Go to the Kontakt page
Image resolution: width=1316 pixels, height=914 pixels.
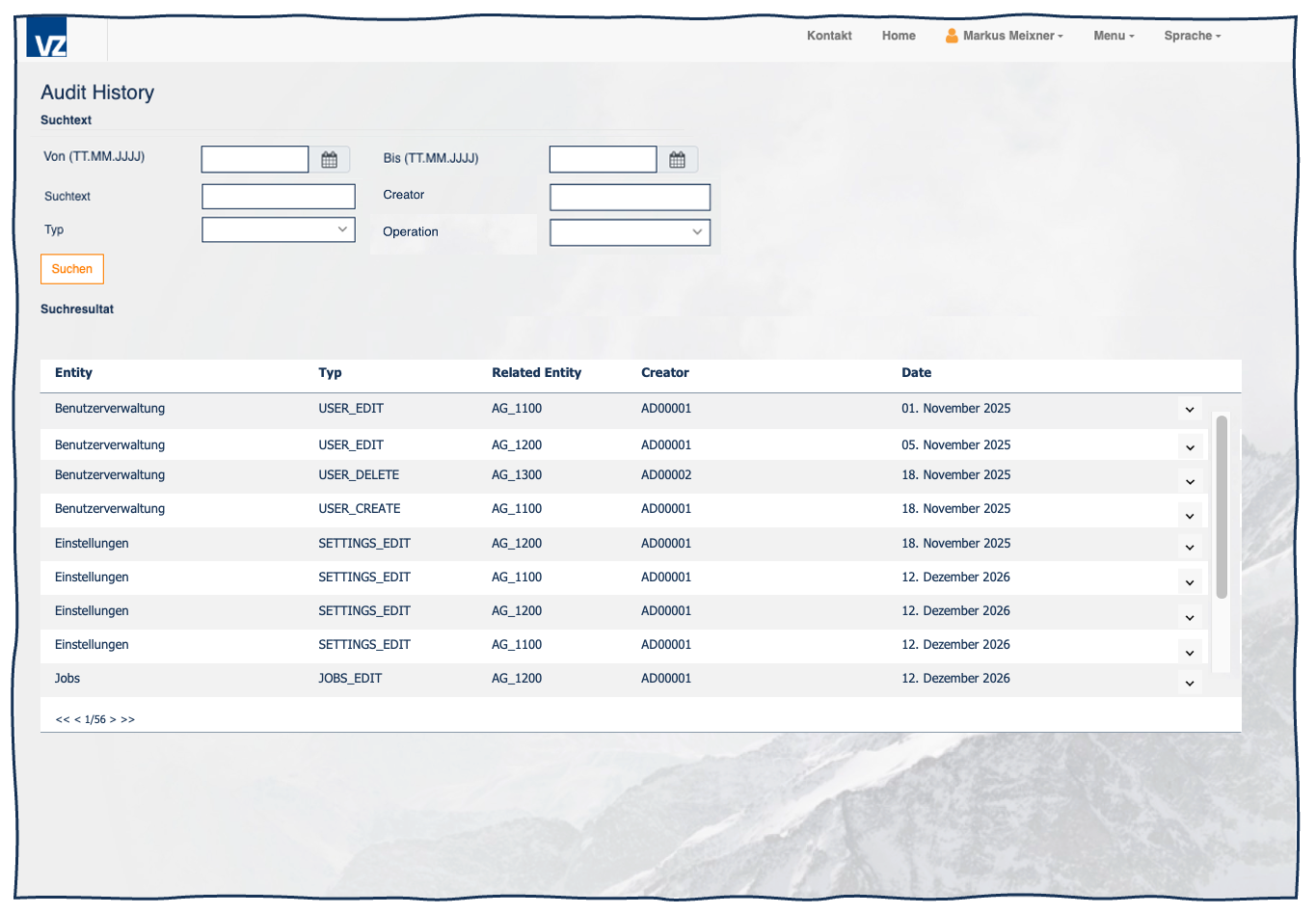(829, 36)
